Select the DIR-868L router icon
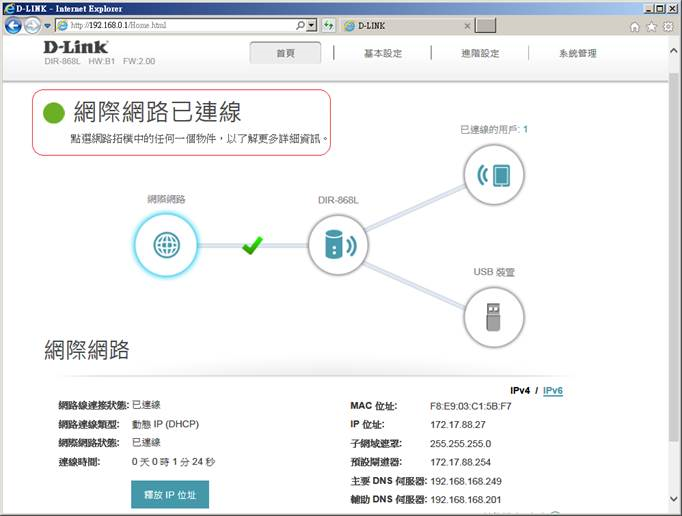682x516 pixels. [x=338, y=244]
